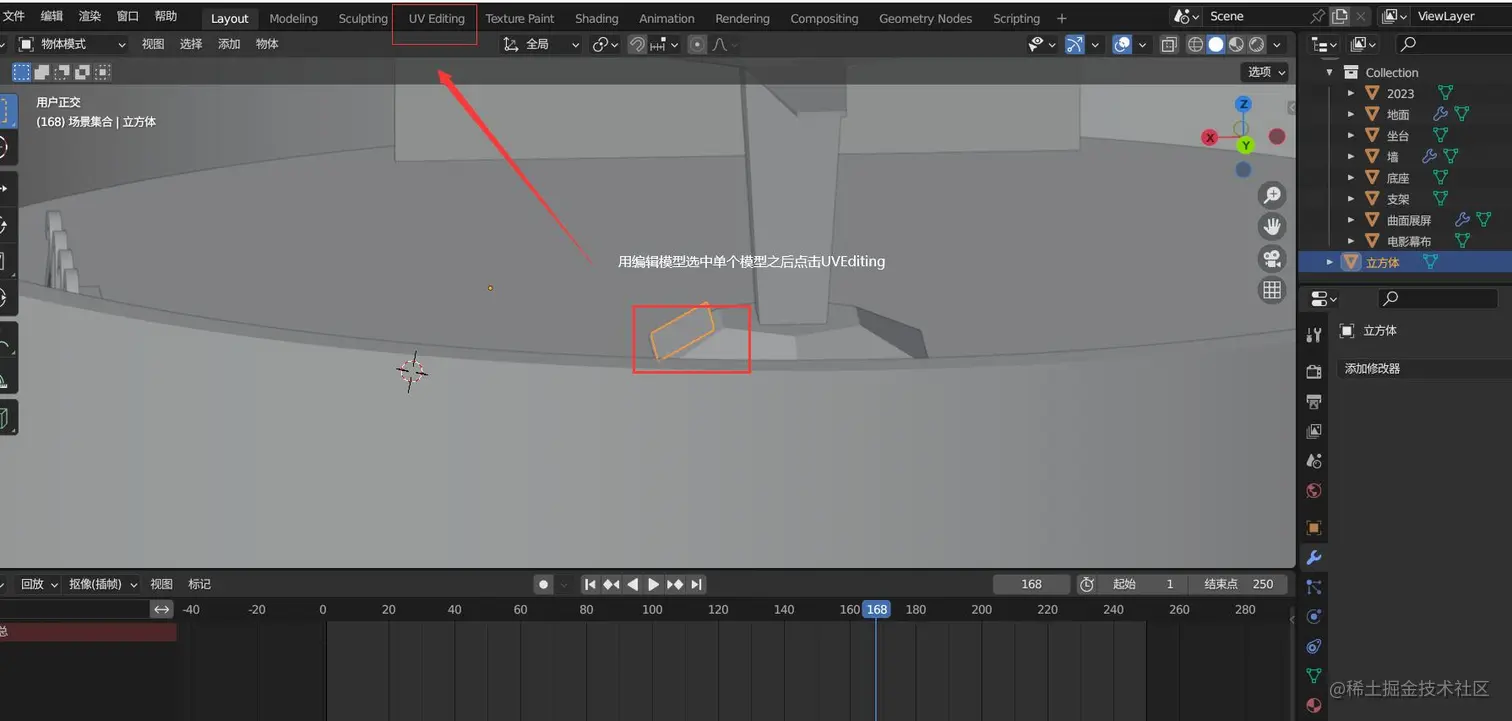Open viewport shading options dropdown arrow
The width and height of the screenshot is (1512, 721).
[x=1277, y=44]
